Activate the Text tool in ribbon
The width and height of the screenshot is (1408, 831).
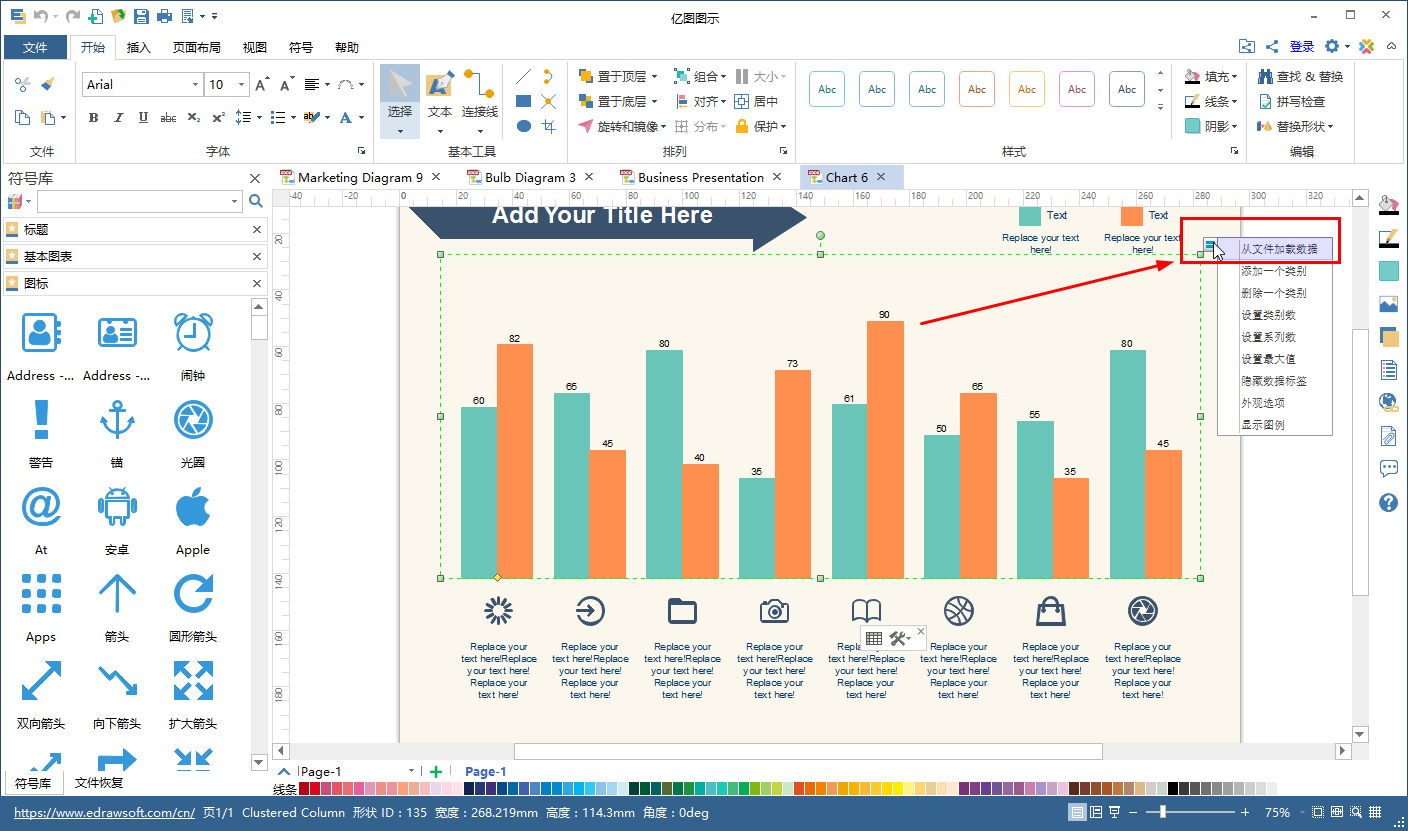440,95
